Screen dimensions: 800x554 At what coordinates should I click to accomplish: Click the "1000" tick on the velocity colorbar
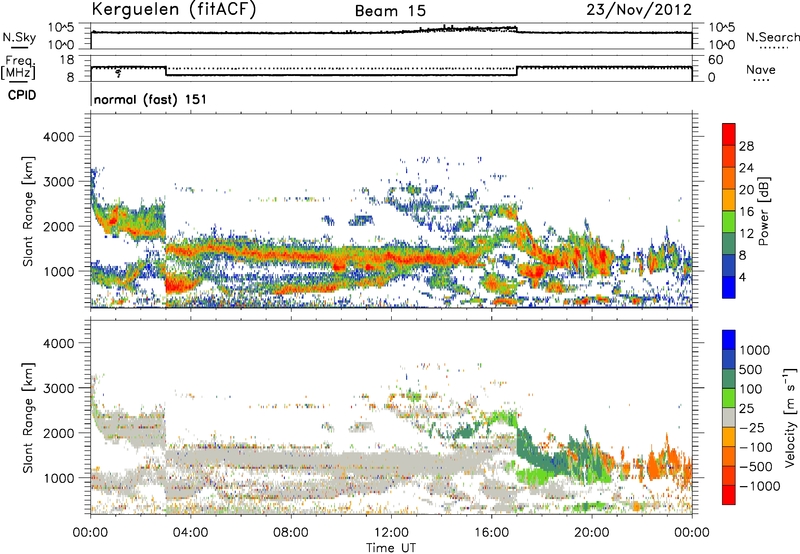755,350
